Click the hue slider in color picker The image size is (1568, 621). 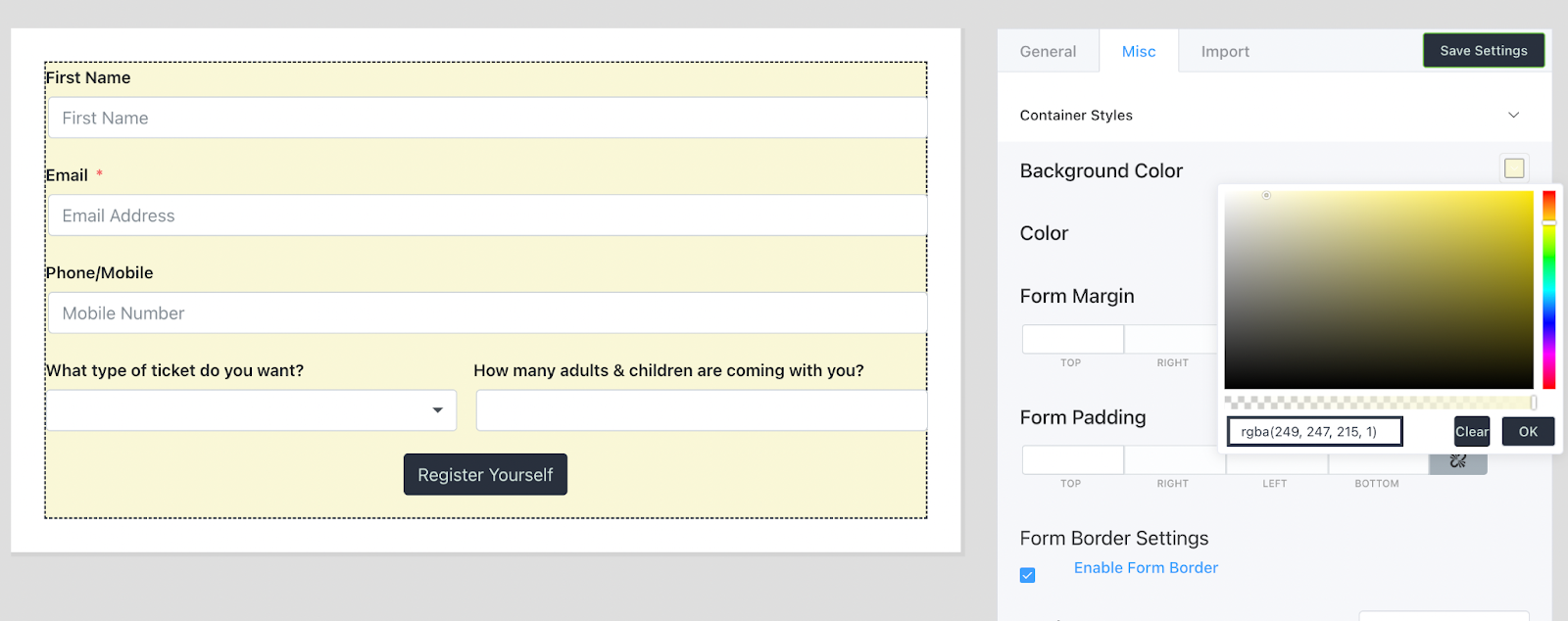pos(1549,290)
